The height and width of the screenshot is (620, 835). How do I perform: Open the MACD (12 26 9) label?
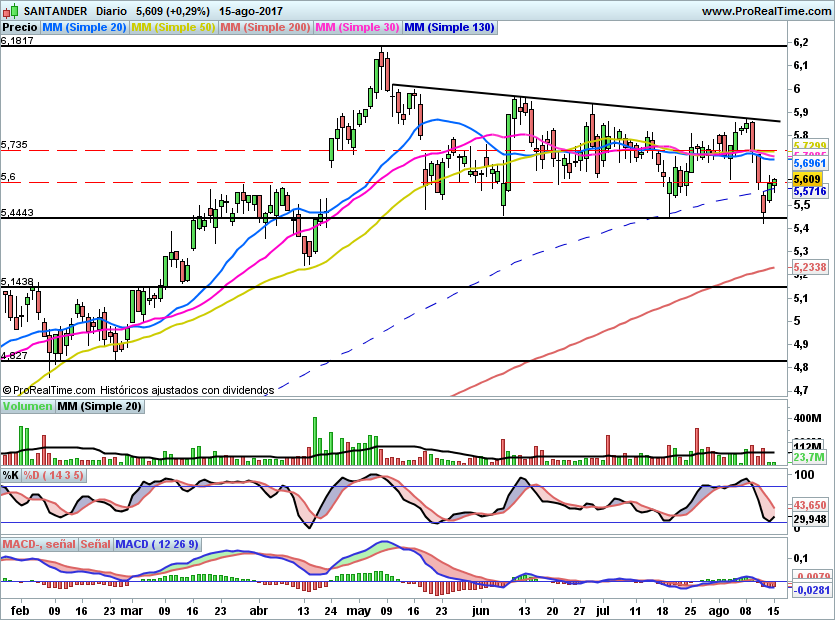157,544
